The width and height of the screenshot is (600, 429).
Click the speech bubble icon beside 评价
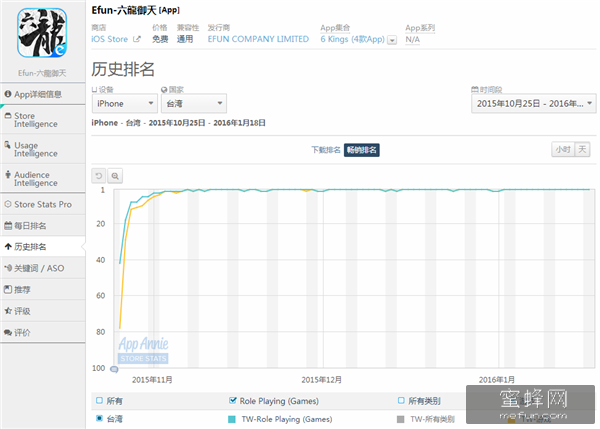(x=8, y=332)
